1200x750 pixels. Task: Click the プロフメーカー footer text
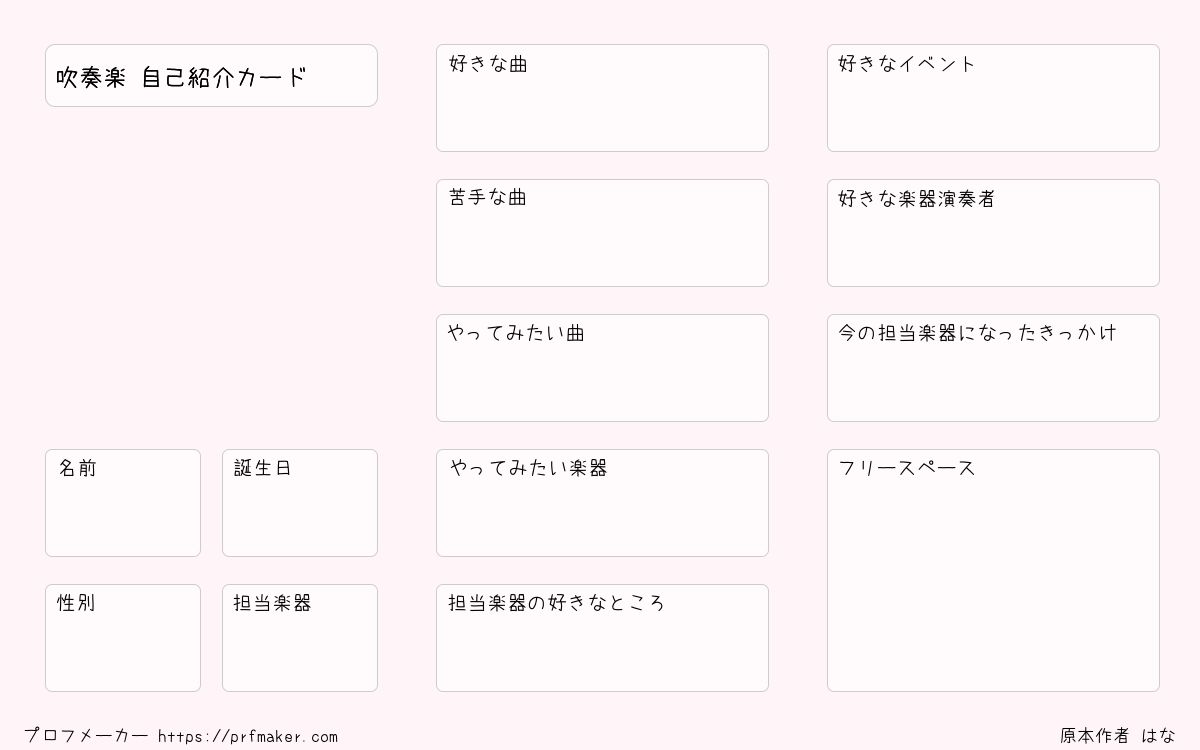tap(86, 736)
